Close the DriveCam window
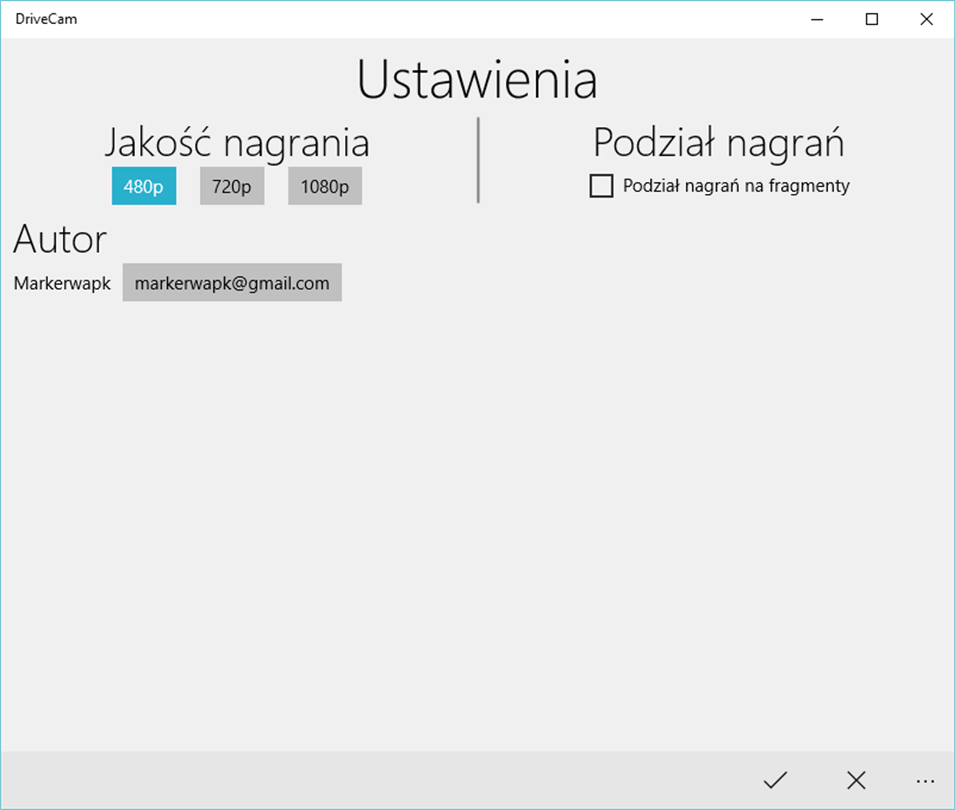This screenshot has height=810, width=955. tap(926, 19)
